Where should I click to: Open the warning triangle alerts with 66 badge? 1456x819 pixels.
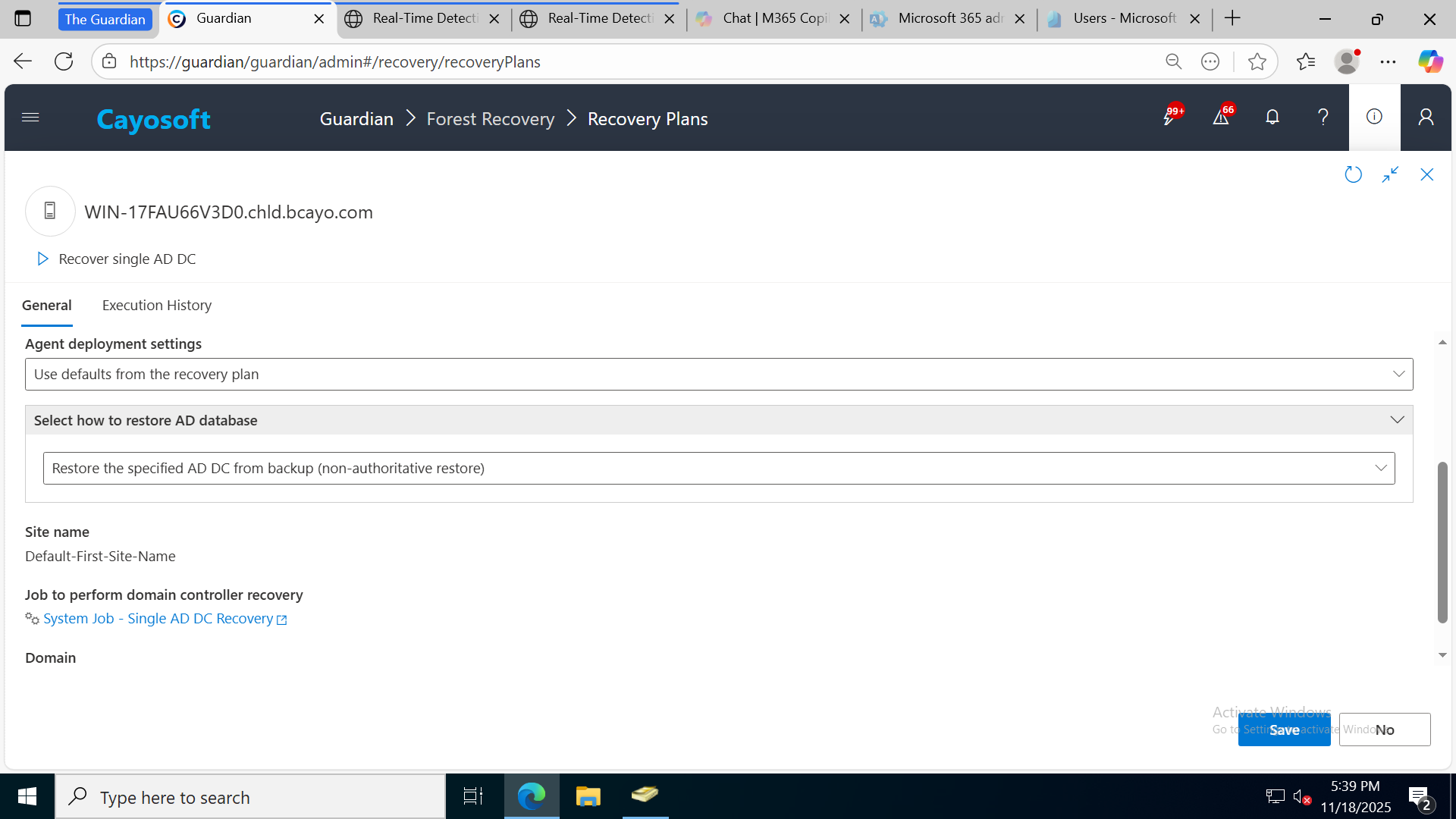pos(1221,118)
